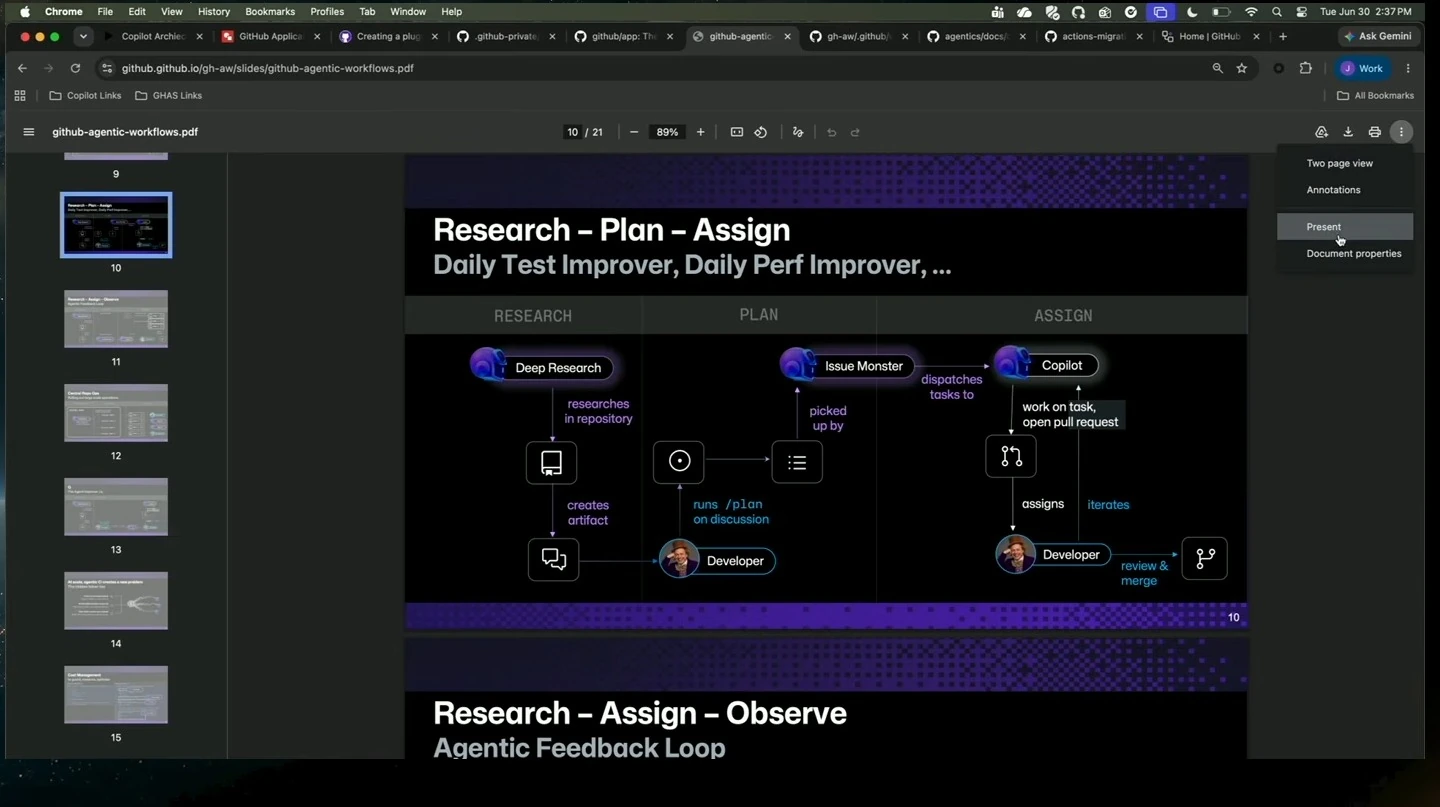Click the Ask Gemini button
The image size is (1440, 807).
tap(1378, 36)
